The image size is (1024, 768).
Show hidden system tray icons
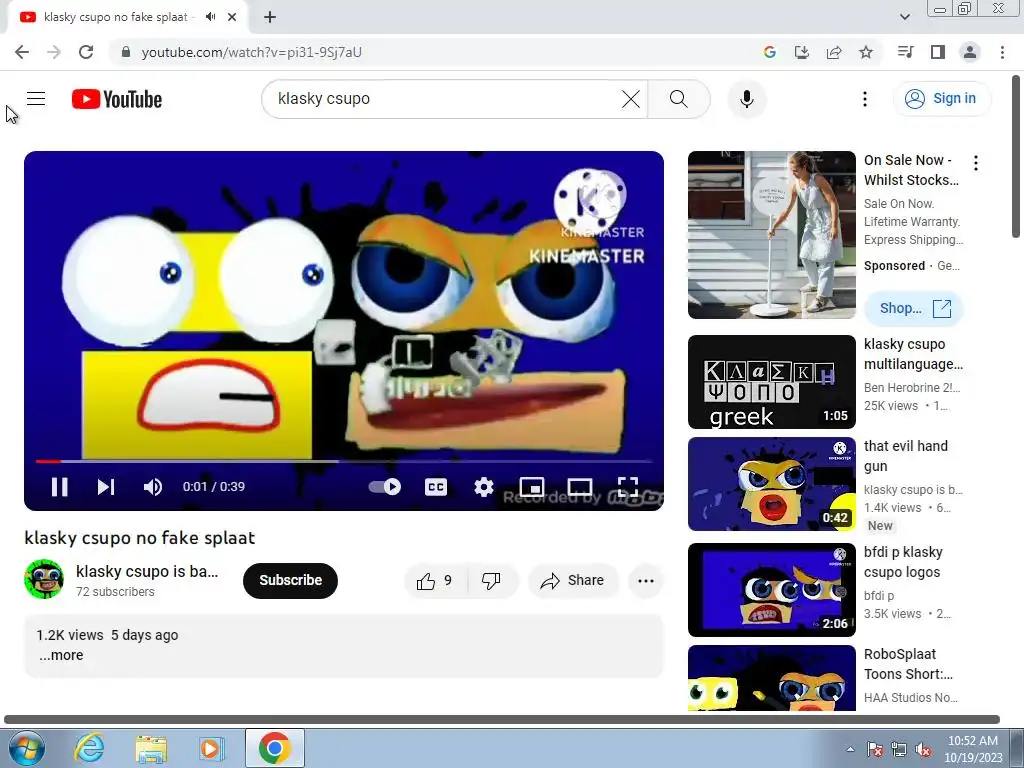pos(850,749)
